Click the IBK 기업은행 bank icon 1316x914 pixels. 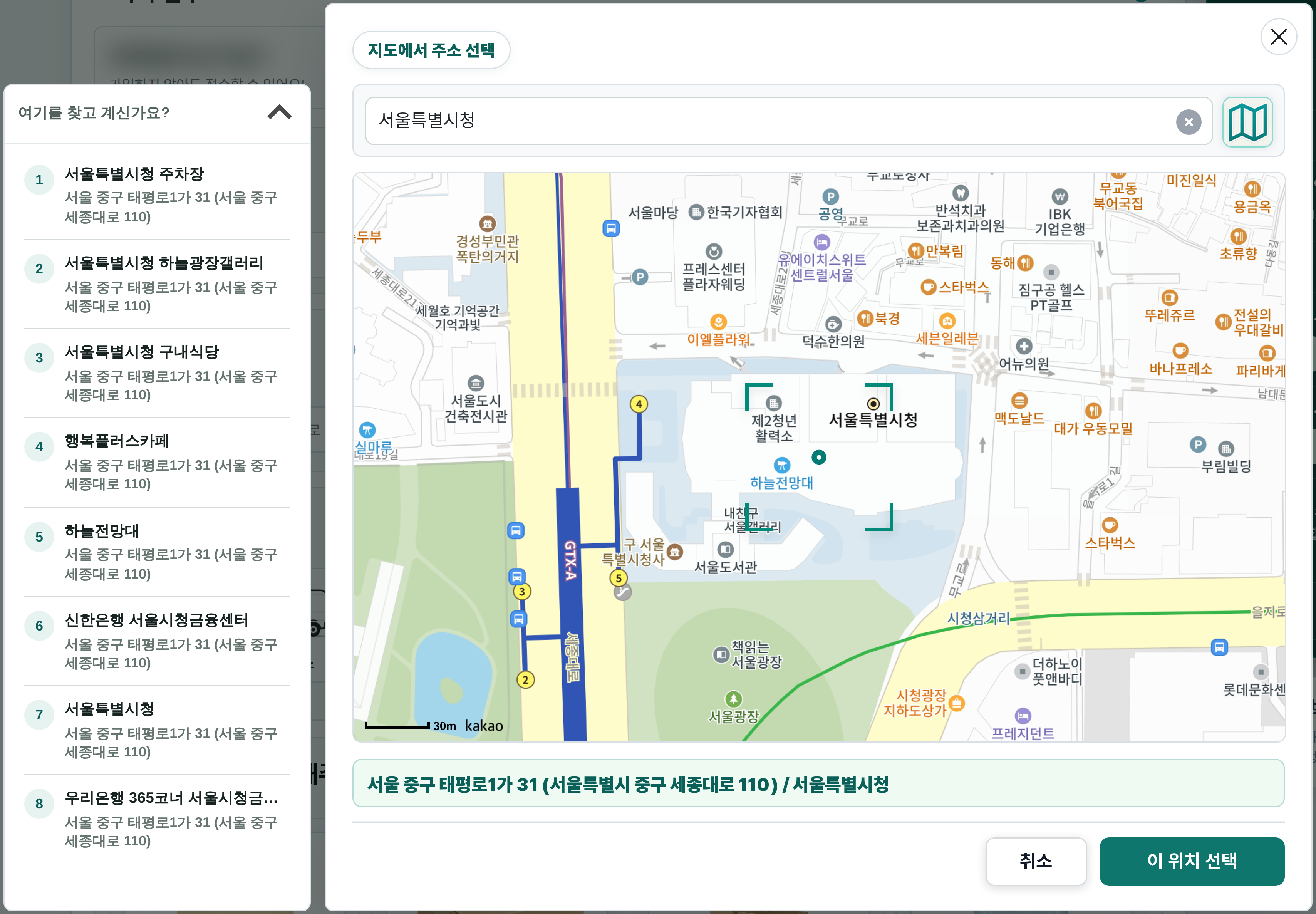click(1060, 196)
